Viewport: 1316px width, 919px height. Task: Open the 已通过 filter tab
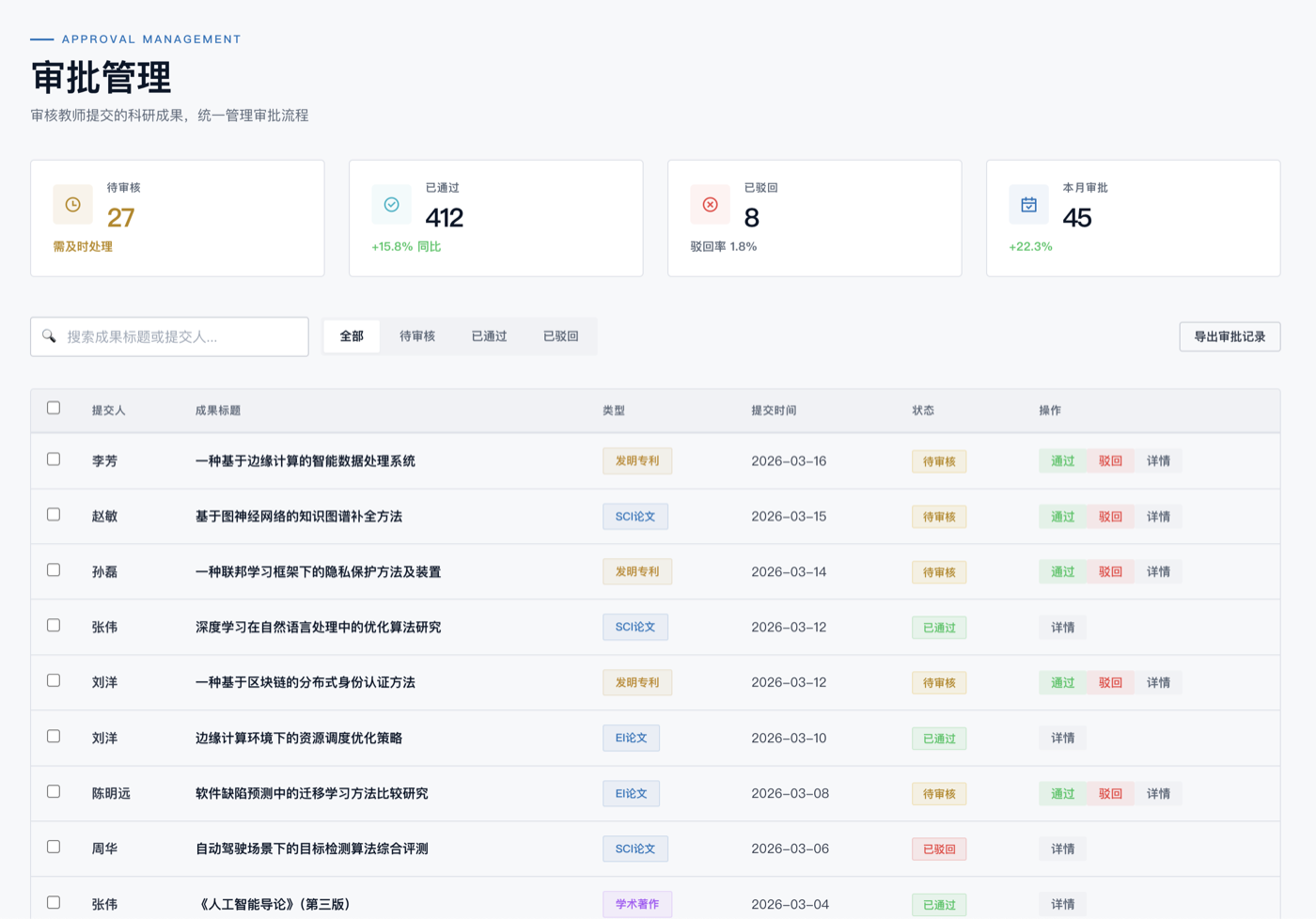[489, 336]
